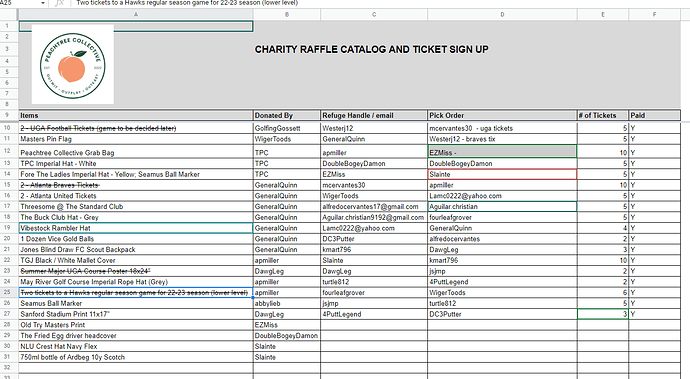
Task: Click the 'Aguilar.christian' pick order cell
Action: [x=502, y=206]
